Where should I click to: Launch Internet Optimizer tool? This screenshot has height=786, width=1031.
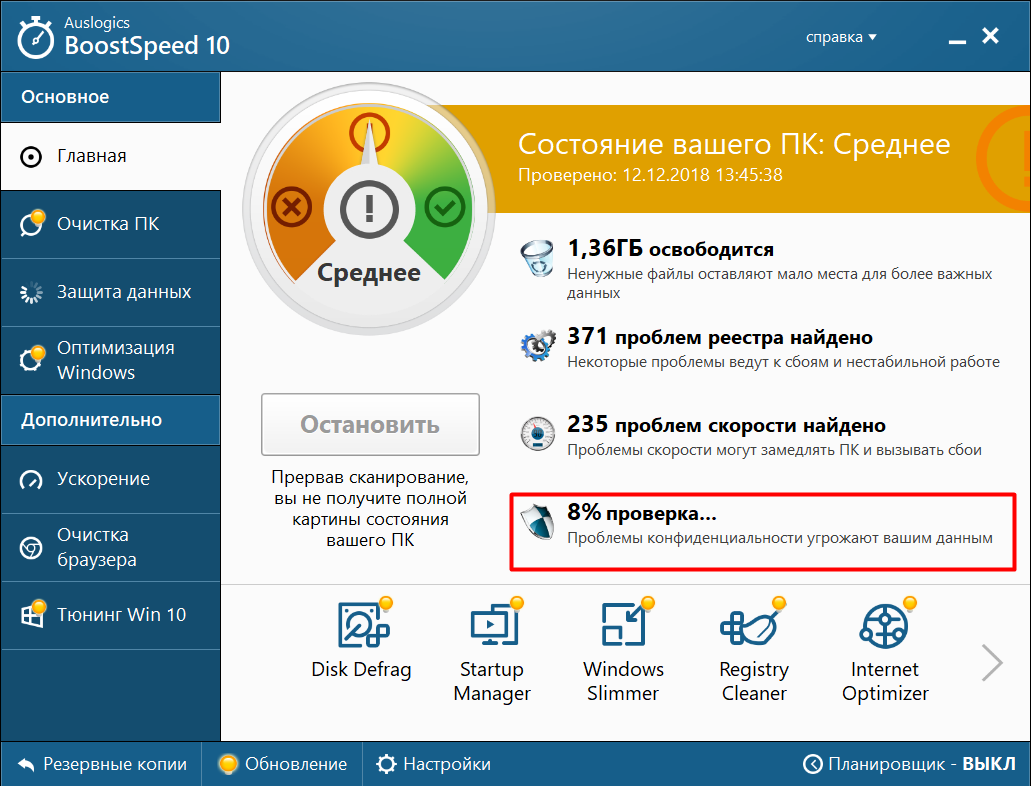(885, 651)
